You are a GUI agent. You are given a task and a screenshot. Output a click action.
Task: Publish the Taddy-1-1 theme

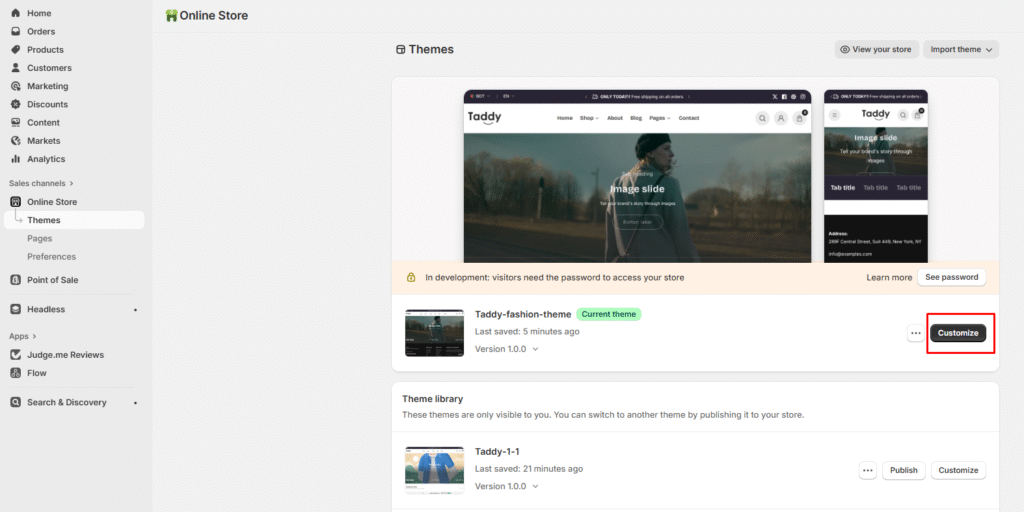903,470
